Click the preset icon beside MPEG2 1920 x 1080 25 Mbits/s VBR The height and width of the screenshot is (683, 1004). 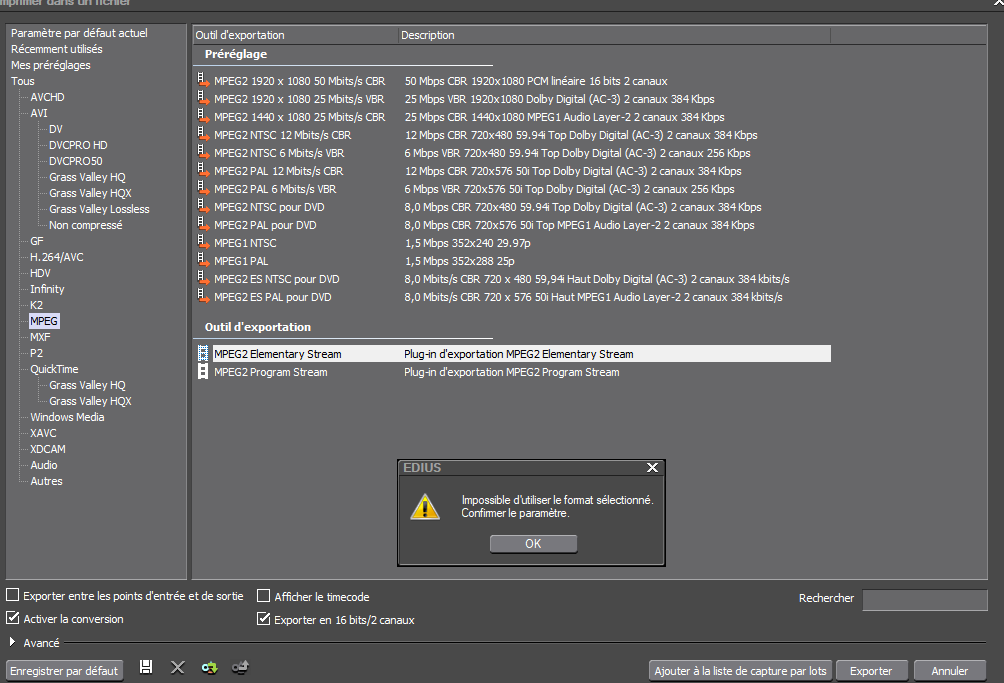[x=203, y=98]
